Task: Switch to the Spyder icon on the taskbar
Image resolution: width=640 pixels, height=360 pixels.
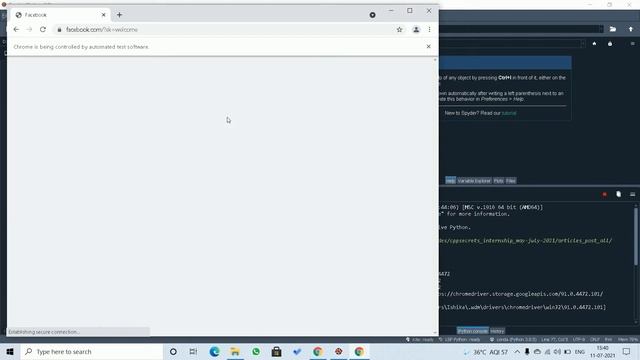Action: (x=338, y=351)
